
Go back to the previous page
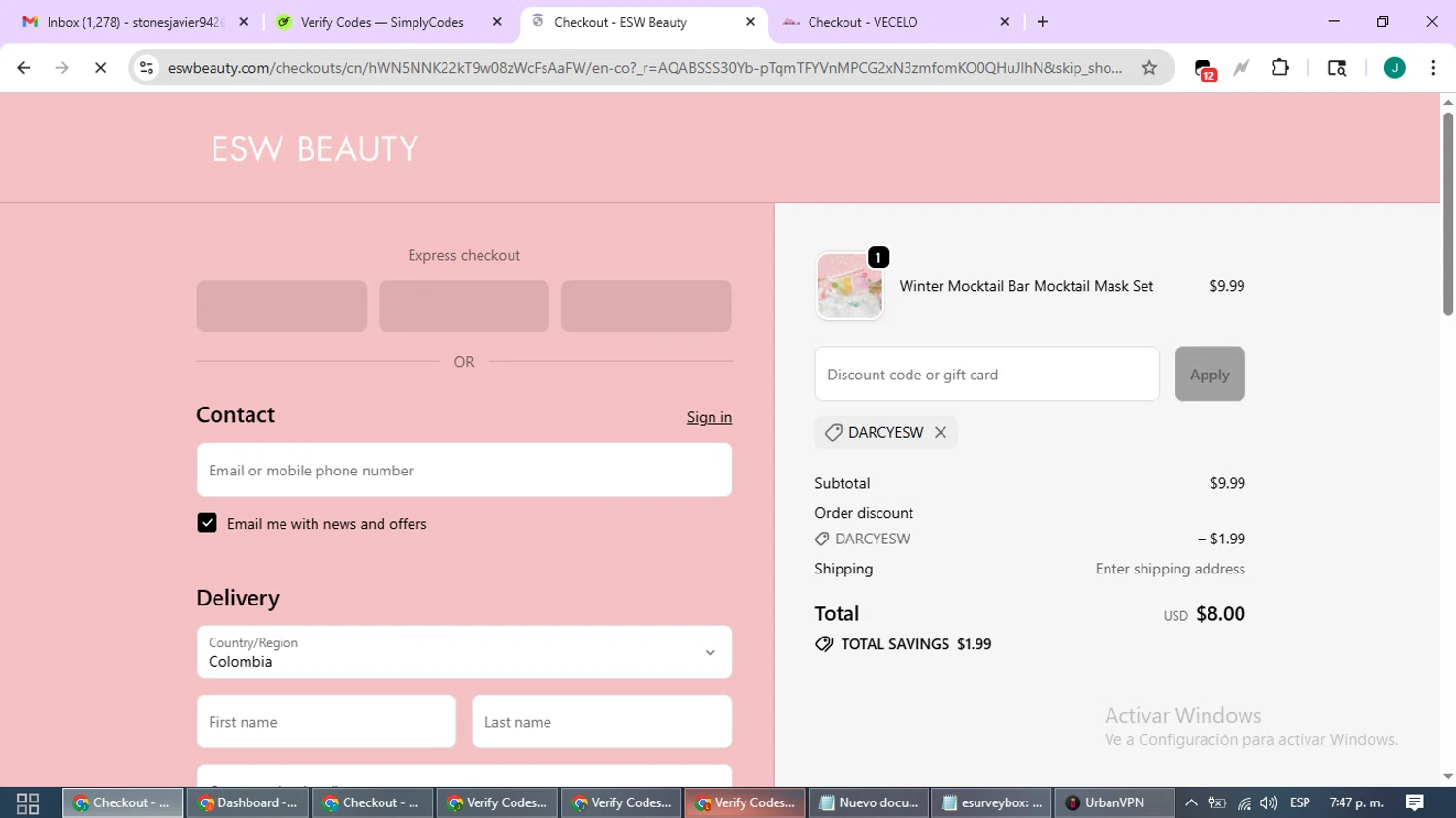coord(24,68)
